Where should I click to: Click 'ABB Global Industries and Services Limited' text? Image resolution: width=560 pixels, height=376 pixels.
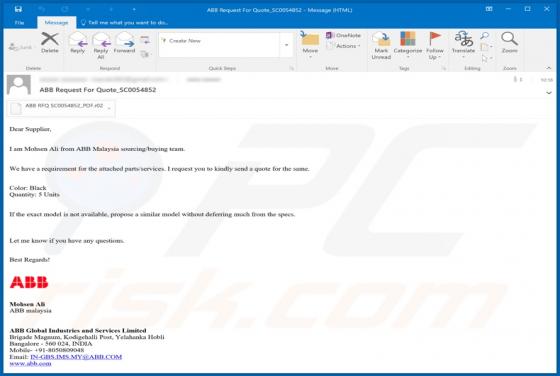point(78,330)
